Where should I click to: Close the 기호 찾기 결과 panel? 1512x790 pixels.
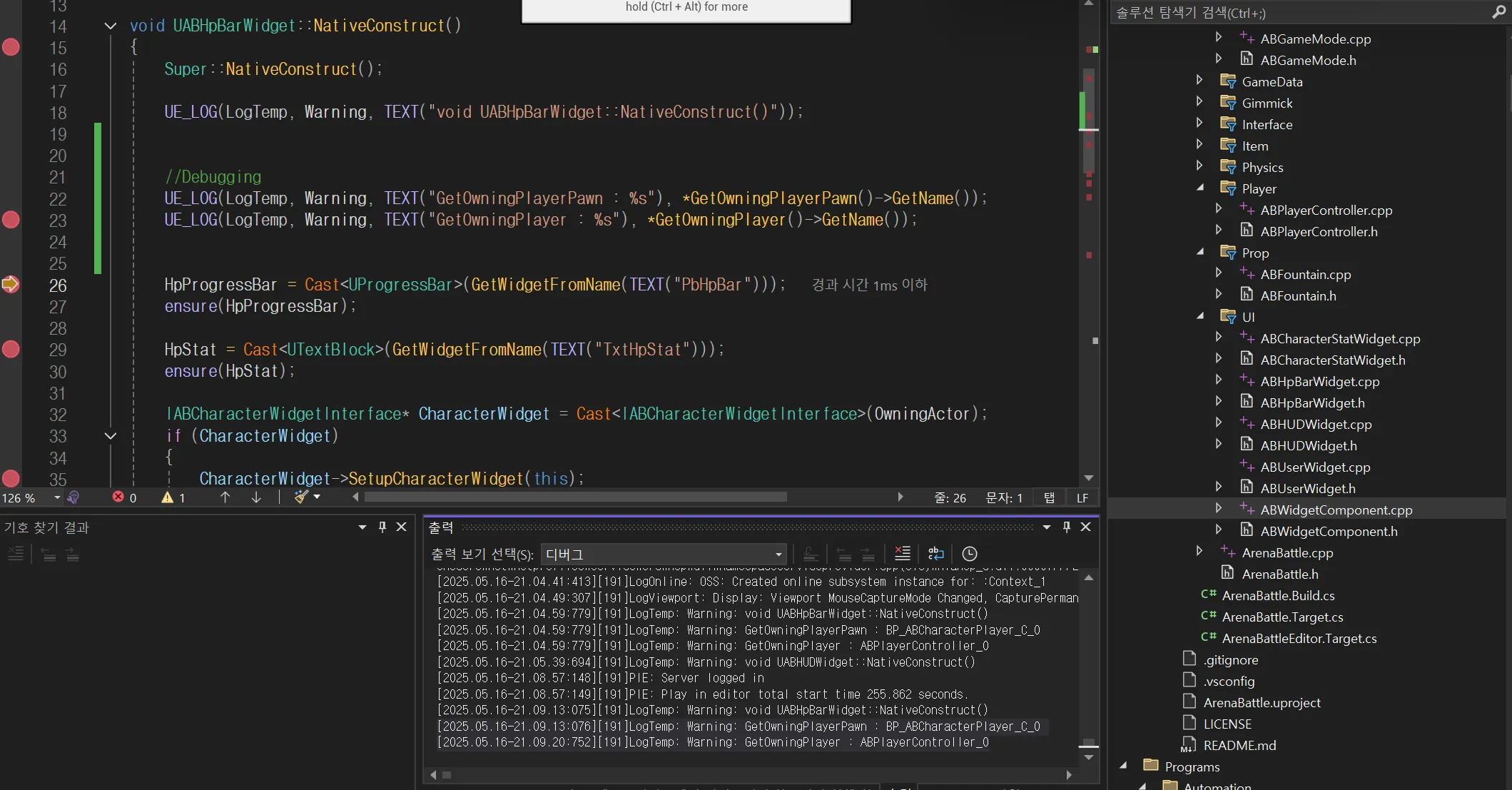pyautogui.click(x=402, y=527)
